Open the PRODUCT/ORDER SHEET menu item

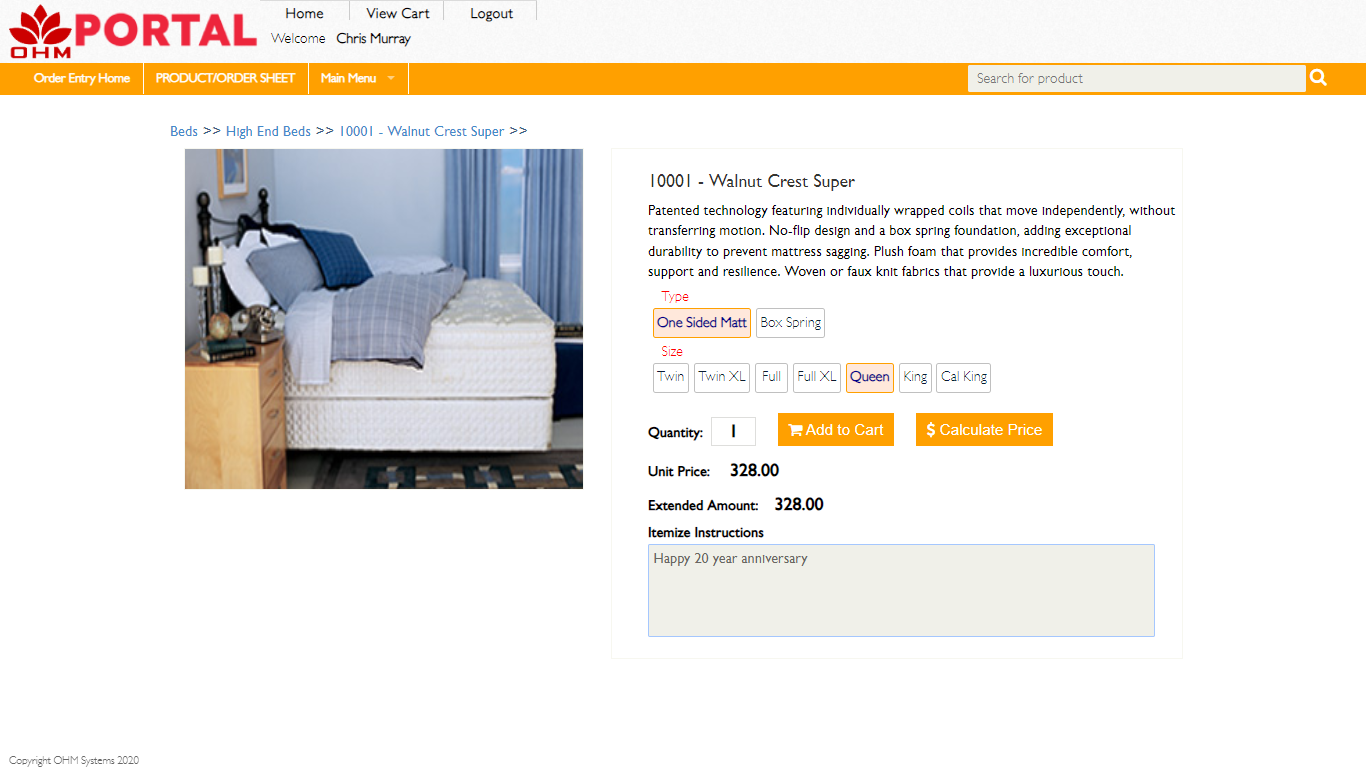225,78
